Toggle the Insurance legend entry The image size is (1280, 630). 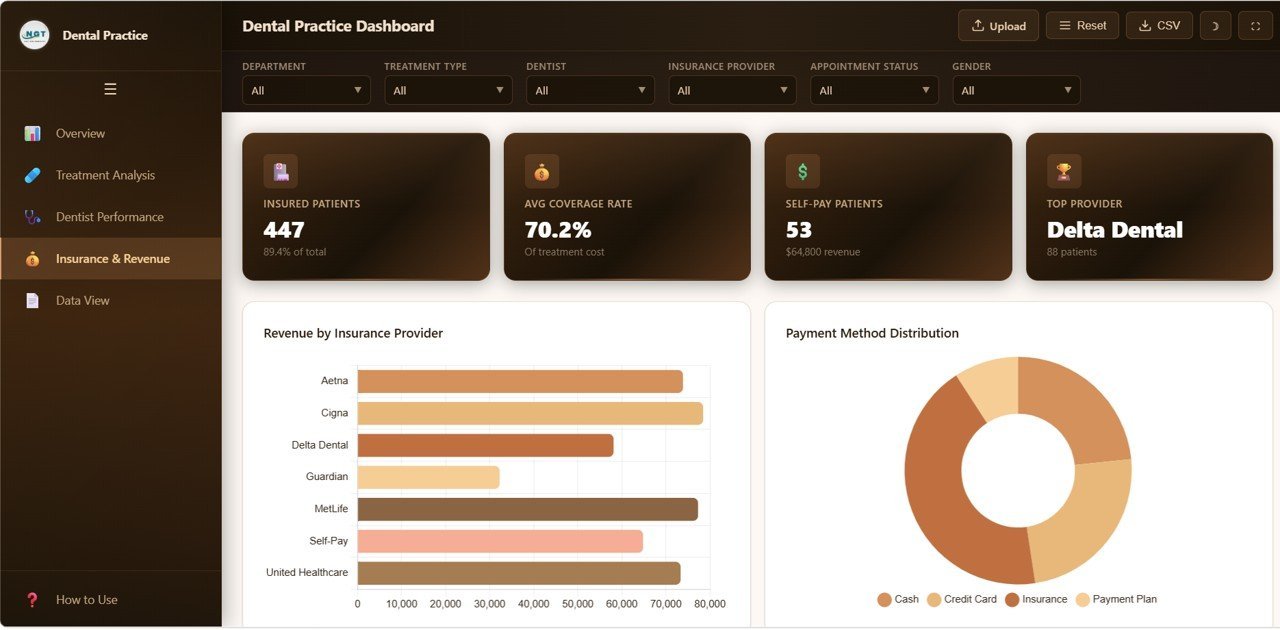click(1036, 598)
